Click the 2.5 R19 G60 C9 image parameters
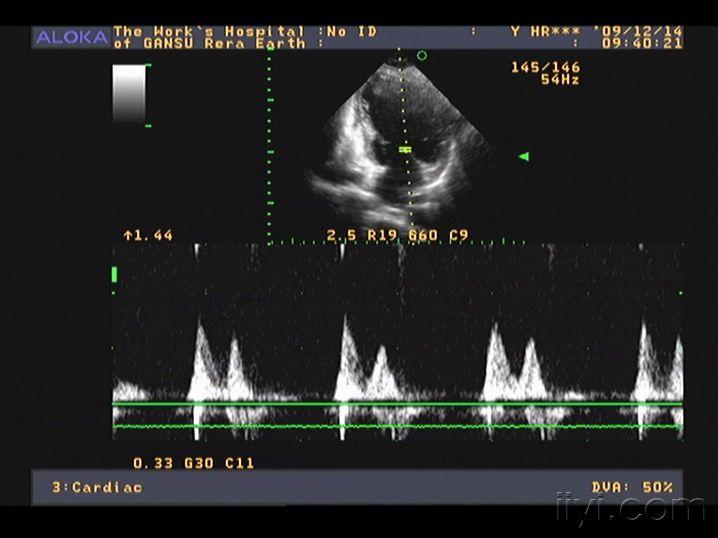 click(397, 235)
